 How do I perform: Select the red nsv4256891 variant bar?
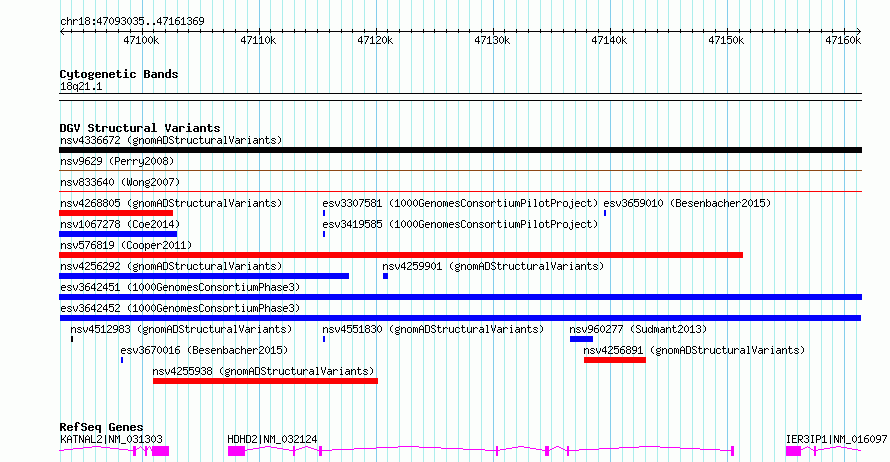point(615,360)
